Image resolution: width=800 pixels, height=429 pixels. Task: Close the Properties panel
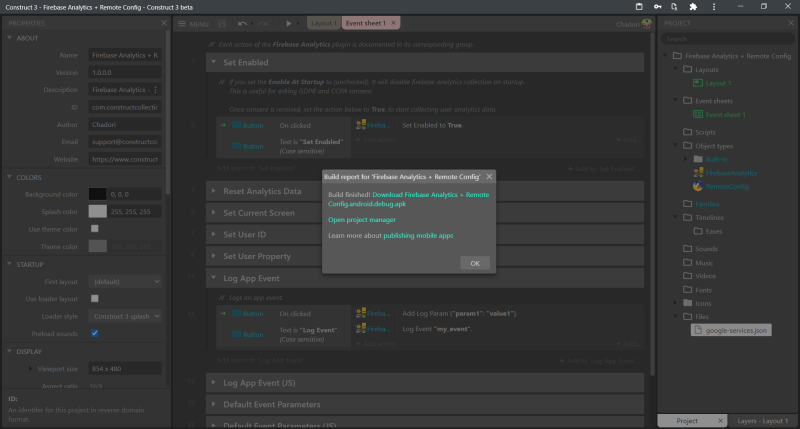[164, 23]
